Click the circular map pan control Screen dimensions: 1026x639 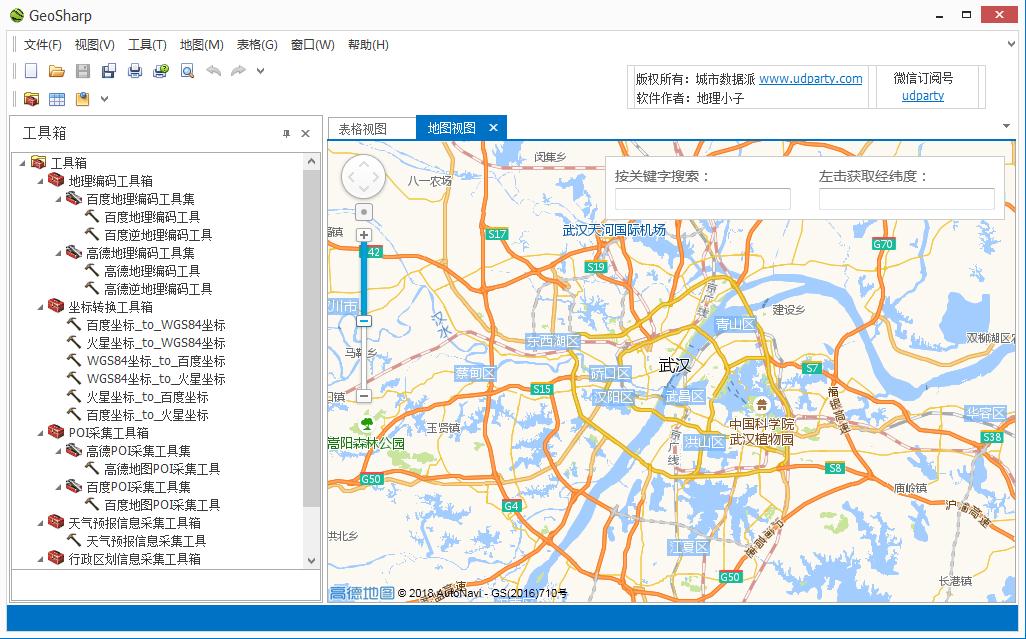click(363, 178)
